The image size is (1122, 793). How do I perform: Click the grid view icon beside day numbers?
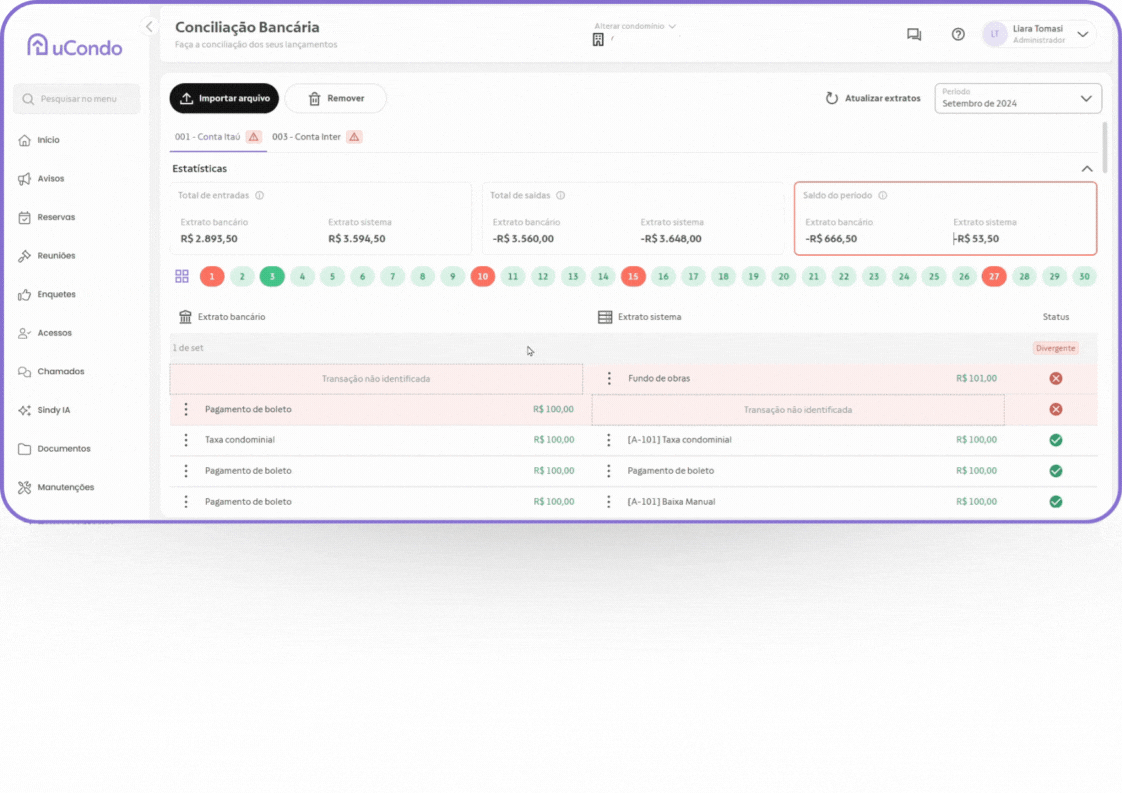[182, 276]
